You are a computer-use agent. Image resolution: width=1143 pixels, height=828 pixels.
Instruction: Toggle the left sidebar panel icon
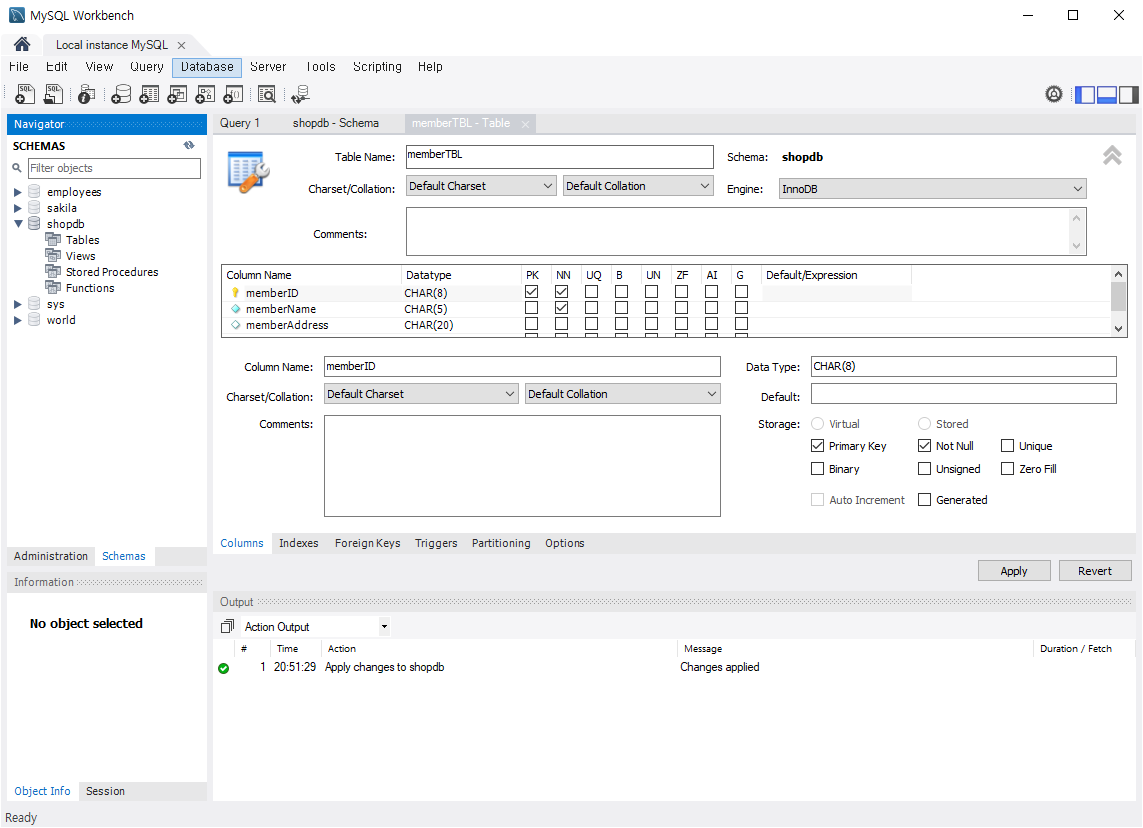point(1085,95)
